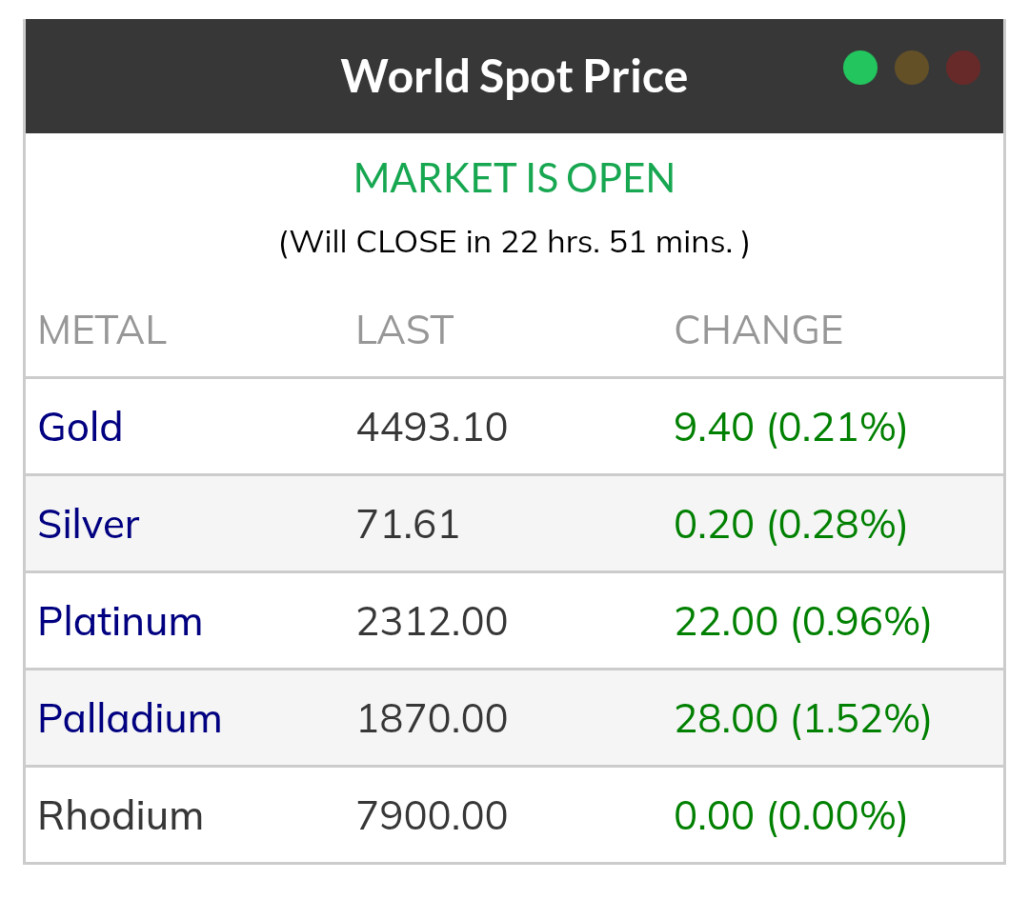Click Silver's last price 71.61
The image size is (1029, 900).
(408, 524)
